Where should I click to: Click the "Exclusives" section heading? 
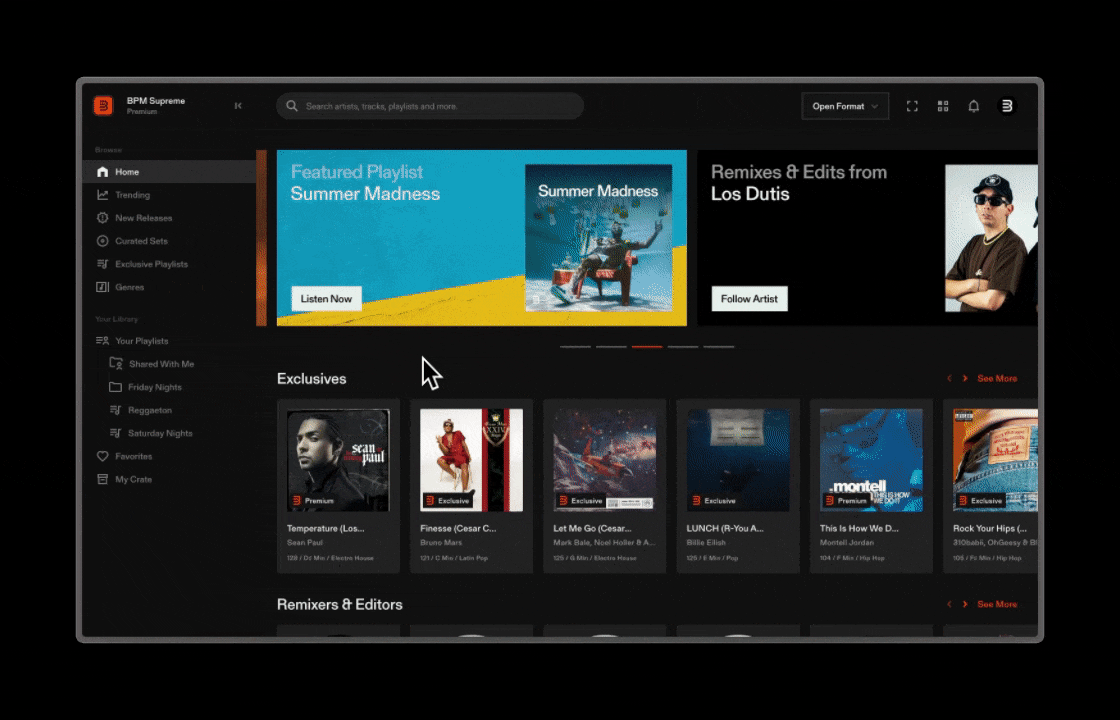(311, 379)
